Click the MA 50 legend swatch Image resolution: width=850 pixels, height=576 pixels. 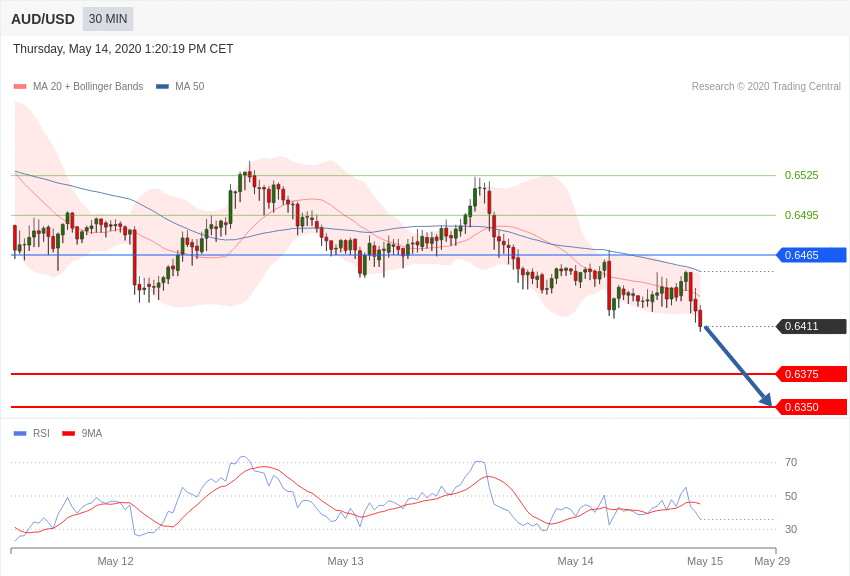click(x=162, y=86)
